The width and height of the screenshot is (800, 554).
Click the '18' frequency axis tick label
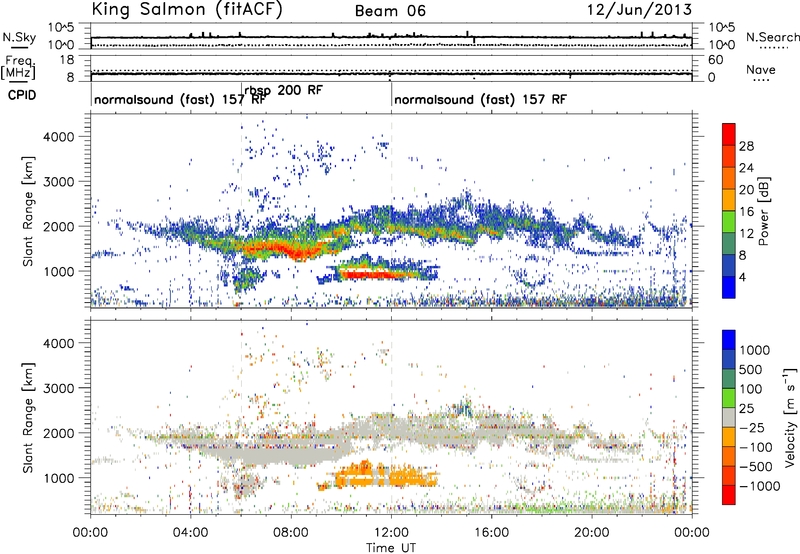tap(67, 60)
